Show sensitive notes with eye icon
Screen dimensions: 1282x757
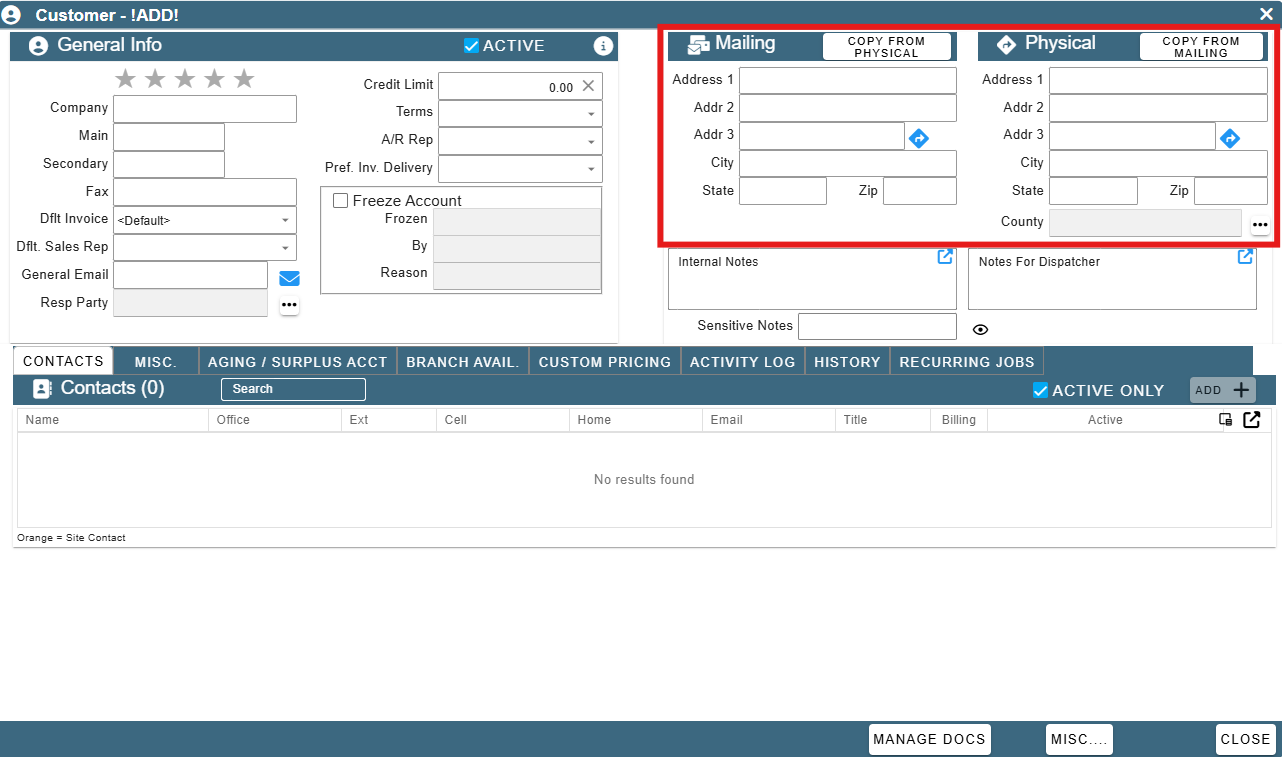[981, 329]
